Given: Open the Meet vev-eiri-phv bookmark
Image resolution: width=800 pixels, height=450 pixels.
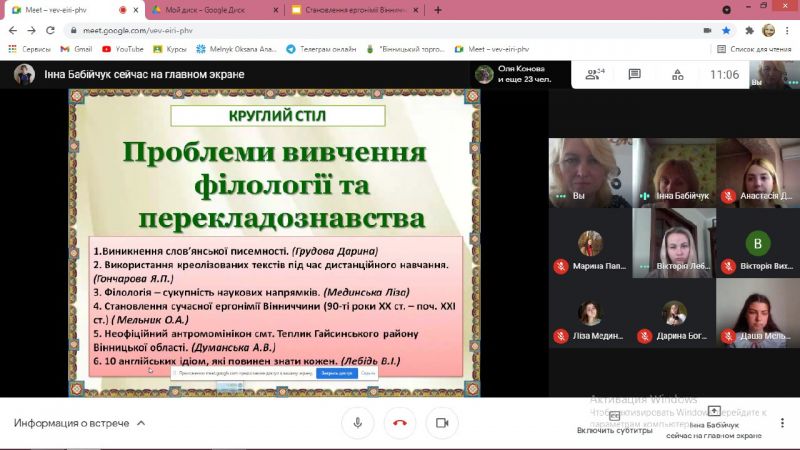Looking at the screenshot, I should tap(492, 49).
